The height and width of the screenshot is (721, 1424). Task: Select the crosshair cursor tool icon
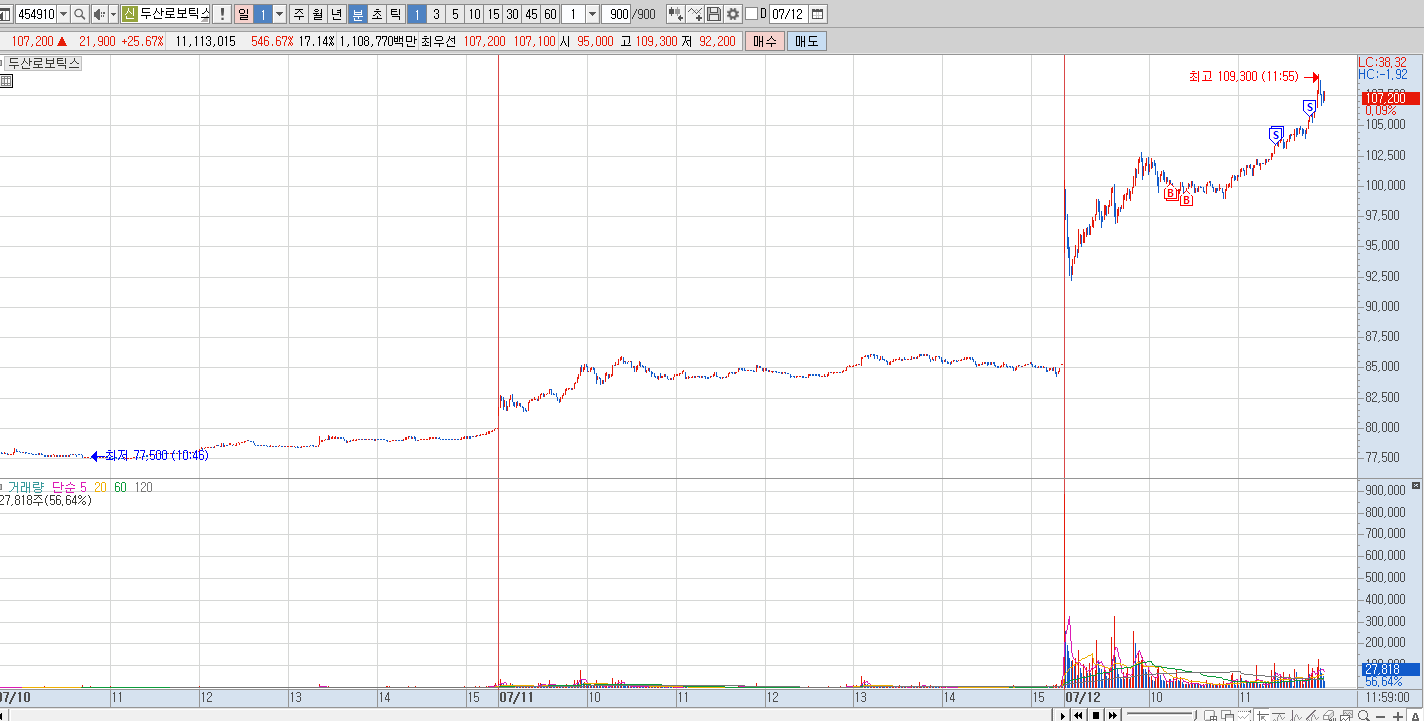point(1263,715)
